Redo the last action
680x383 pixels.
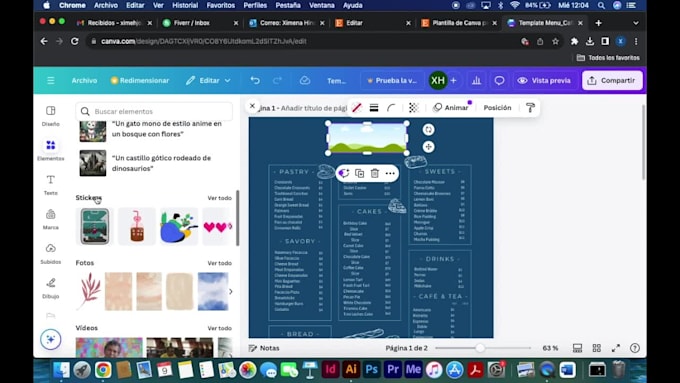pos(277,80)
